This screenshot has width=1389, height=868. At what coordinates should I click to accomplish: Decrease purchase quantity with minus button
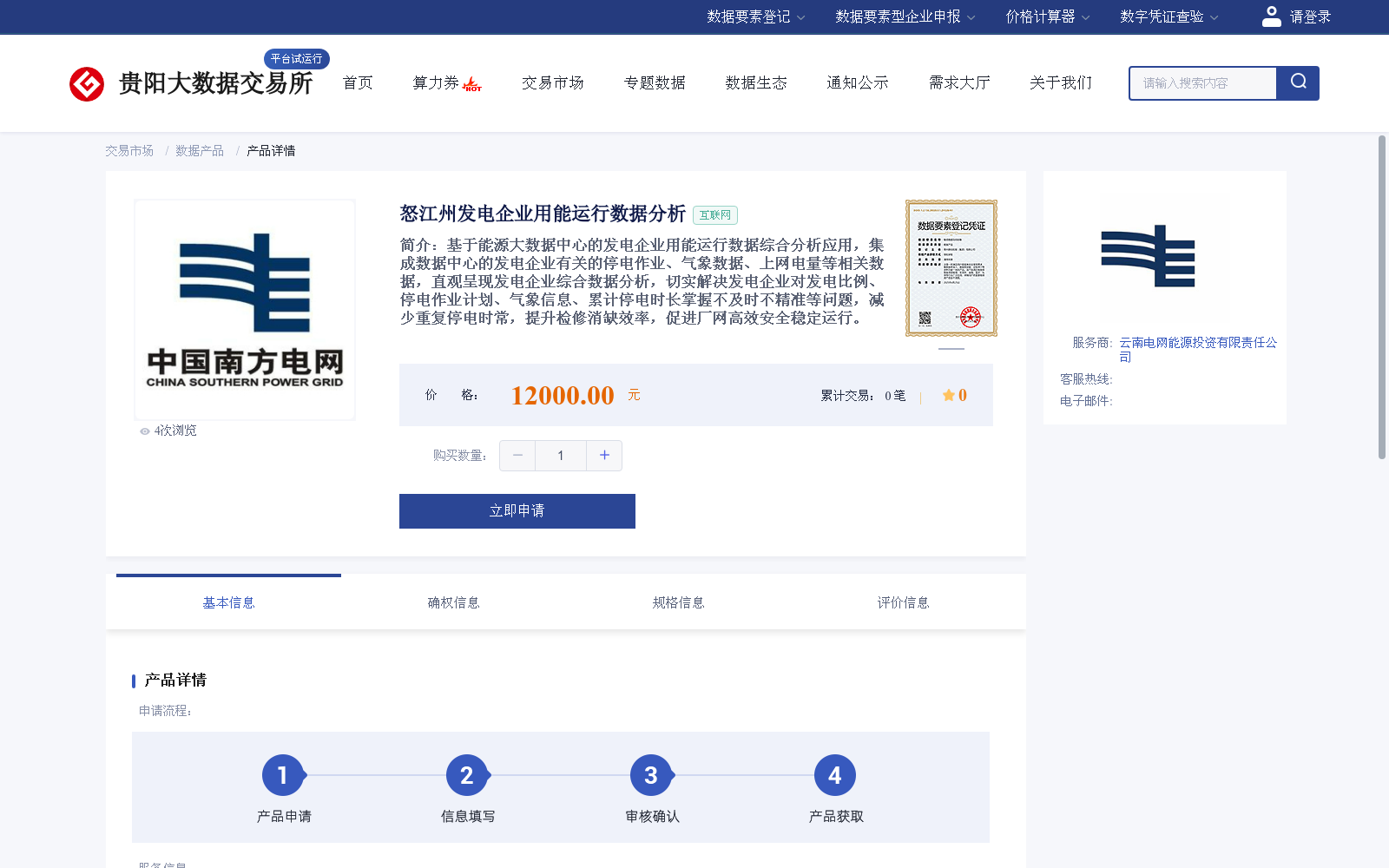(517, 456)
